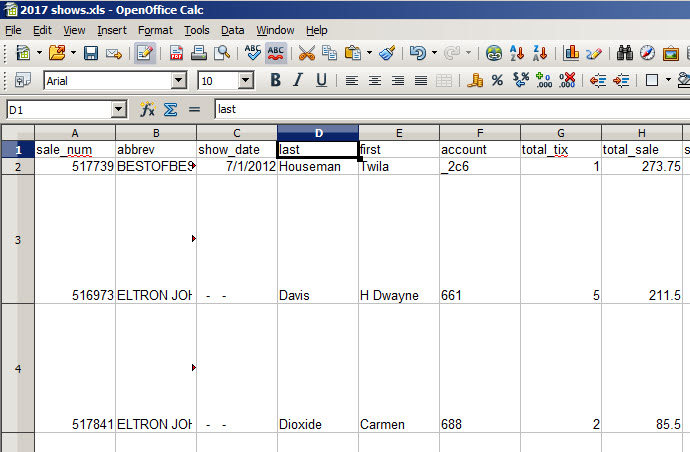
Task: Justify text alignment
Action: [421, 81]
